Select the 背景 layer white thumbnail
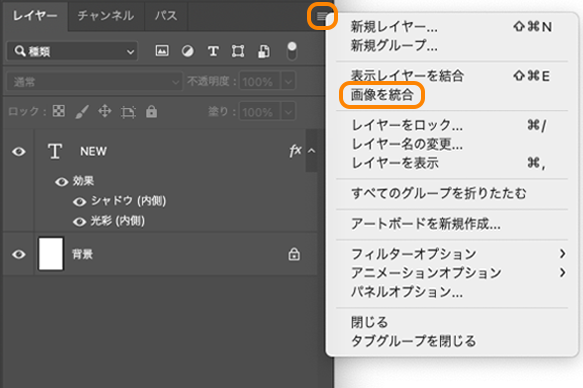 tap(51, 254)
